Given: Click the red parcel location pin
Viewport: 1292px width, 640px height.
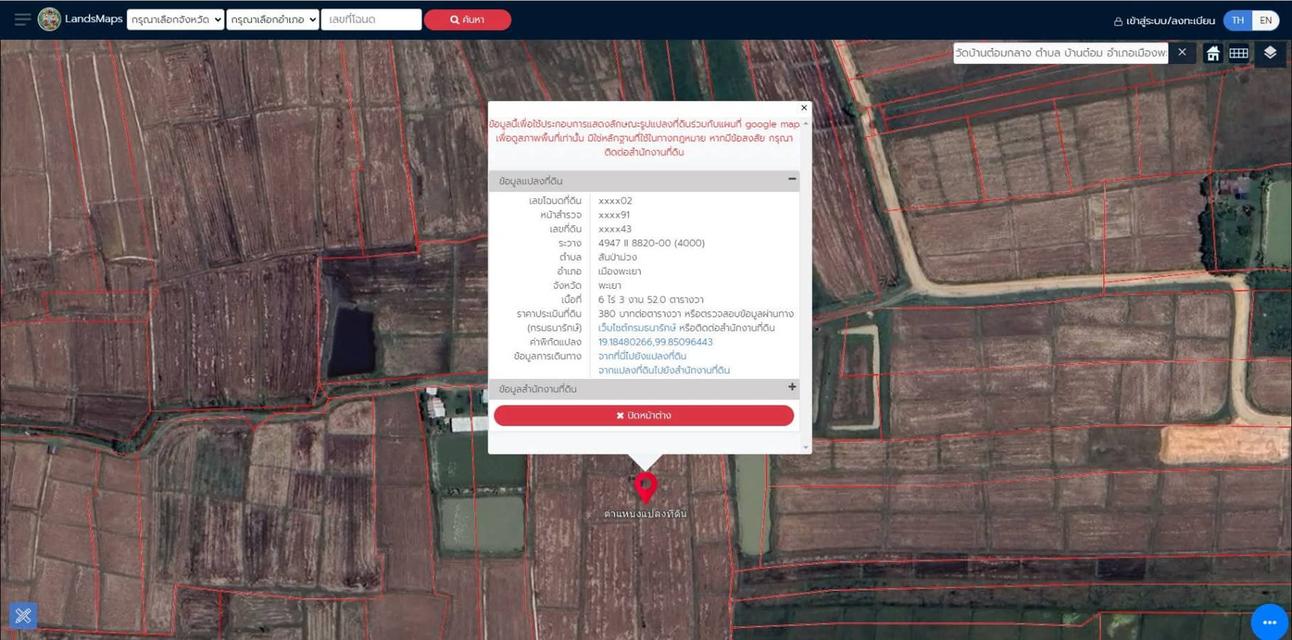Looking at the screenshot, I should (646, 487).
